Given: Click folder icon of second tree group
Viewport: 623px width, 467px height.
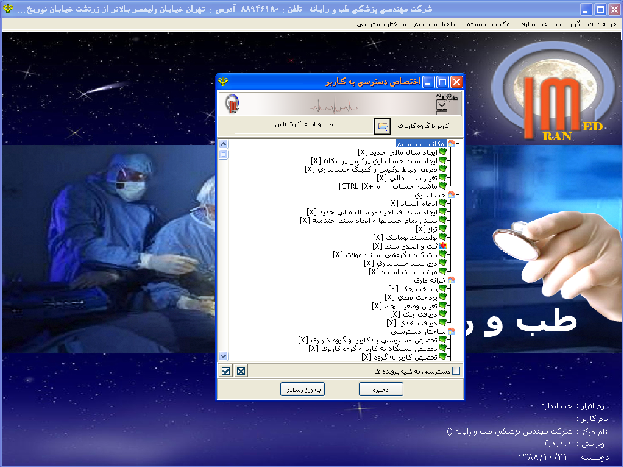Looking at the screenshot, I should click(451, 195).
